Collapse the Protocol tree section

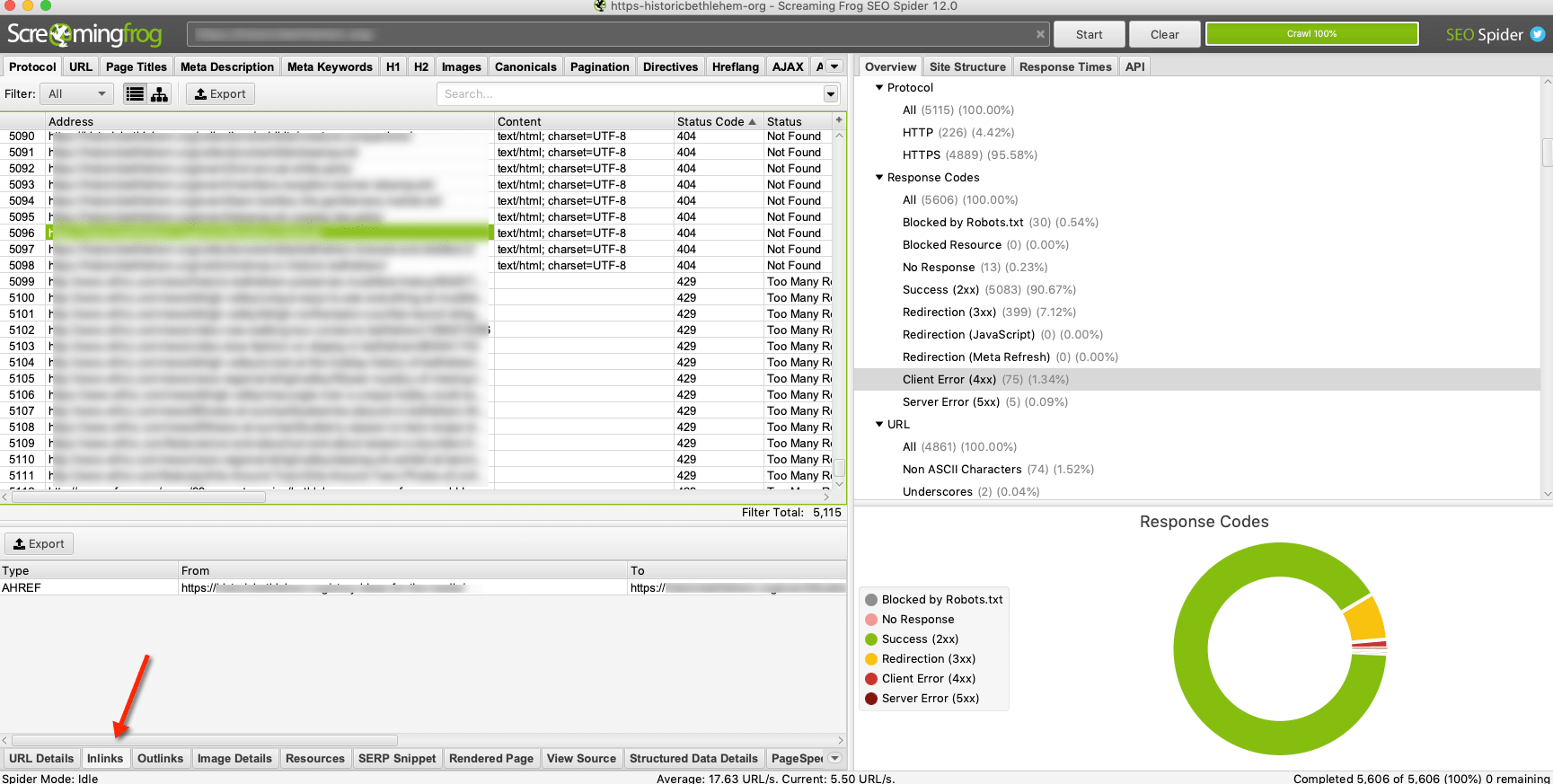(879, 88)
